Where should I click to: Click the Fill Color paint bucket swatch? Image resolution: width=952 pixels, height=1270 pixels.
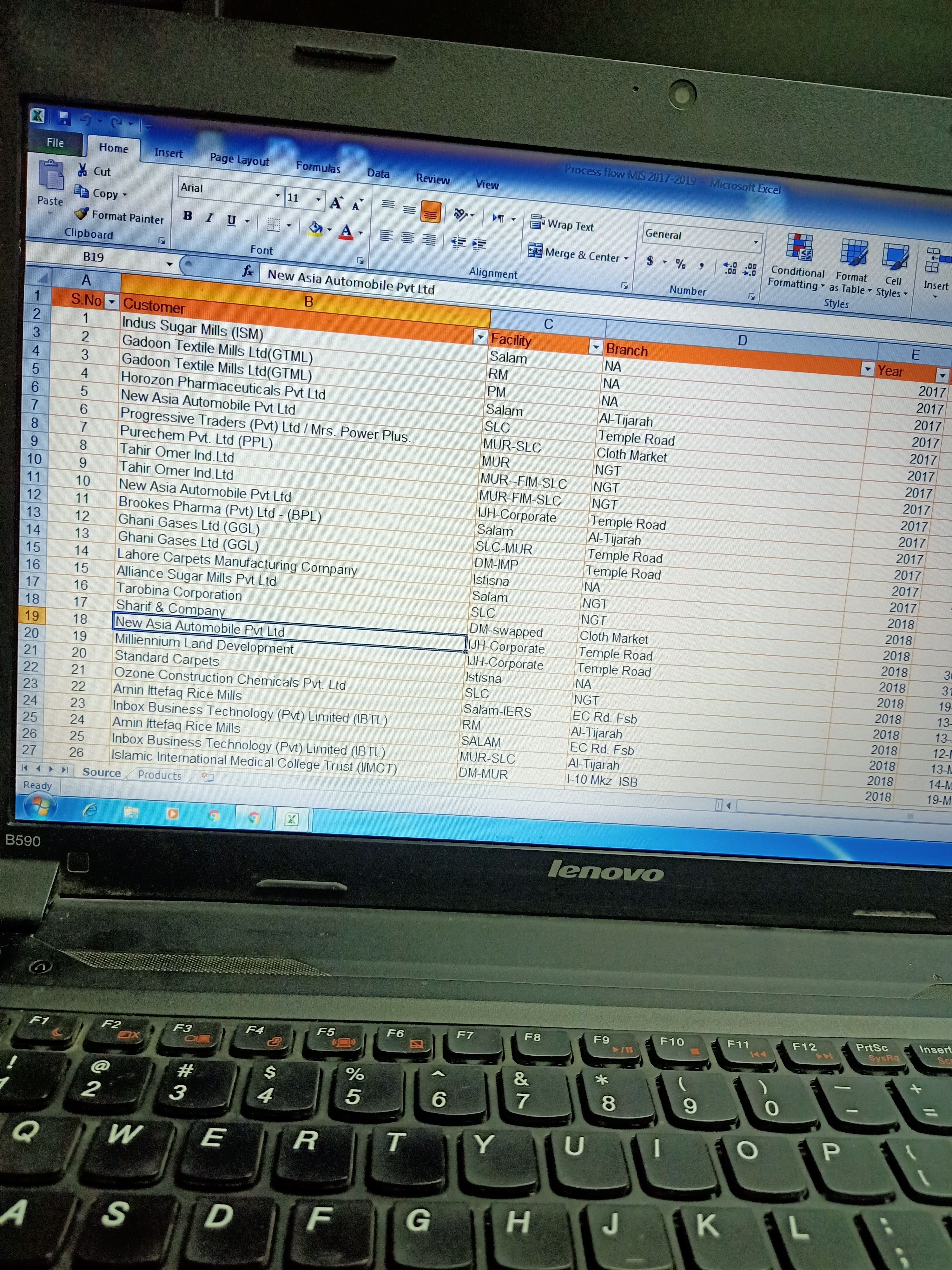tap(315, 229)
